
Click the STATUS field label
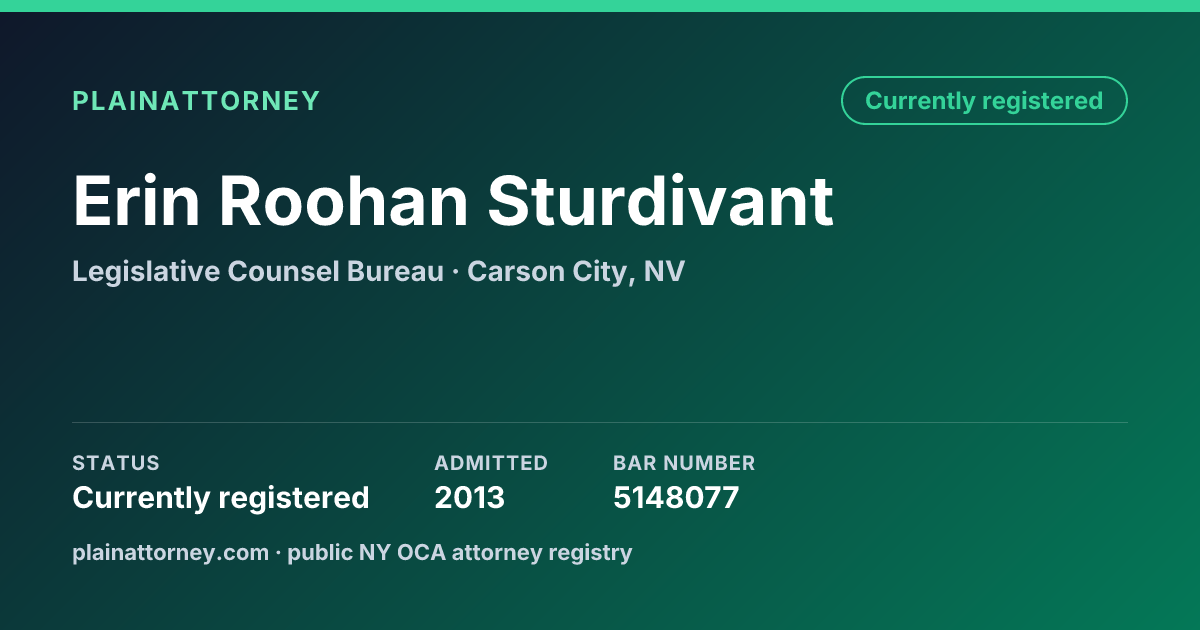click(x=116, y=463)
